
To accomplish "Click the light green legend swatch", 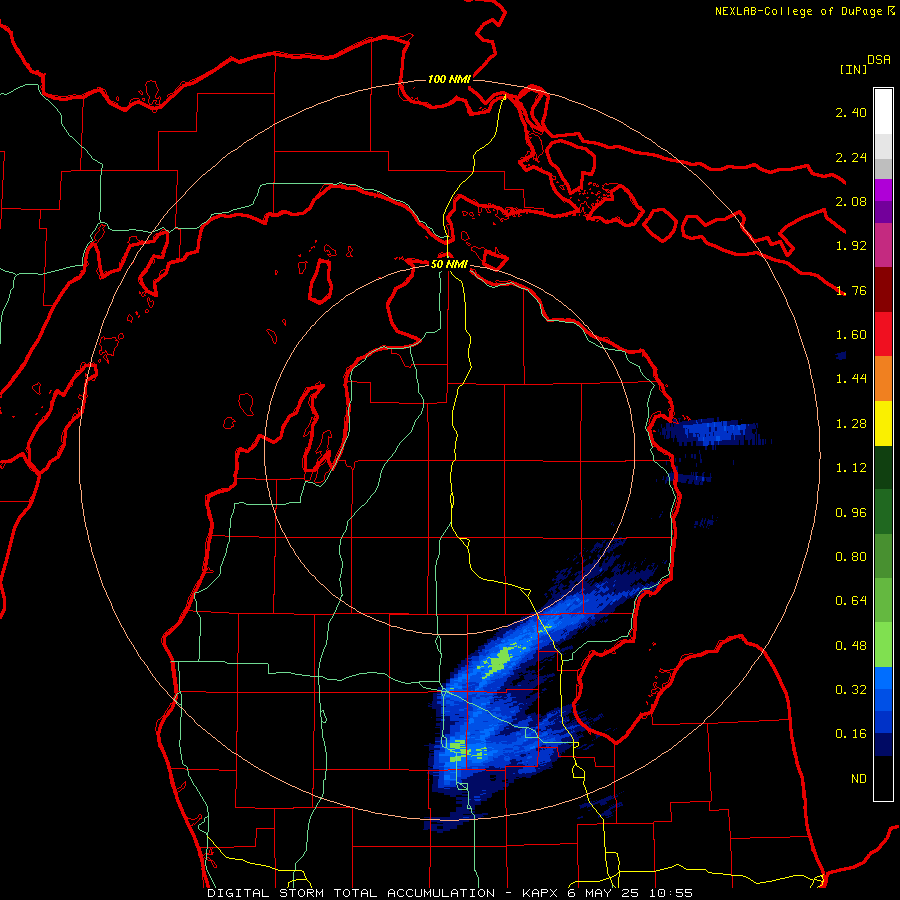I will tap(883, 645).
